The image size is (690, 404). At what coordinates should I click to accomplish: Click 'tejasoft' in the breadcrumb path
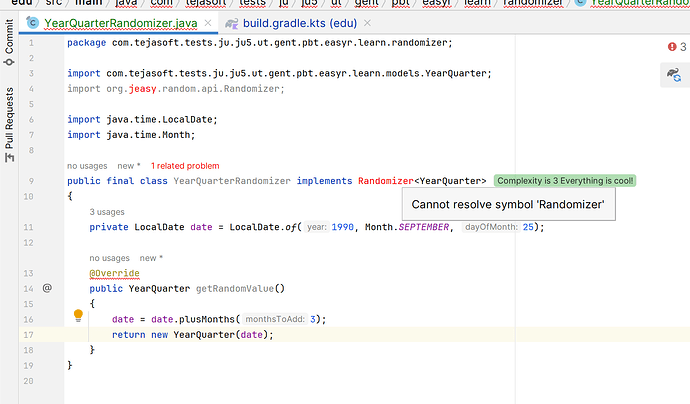206,2
